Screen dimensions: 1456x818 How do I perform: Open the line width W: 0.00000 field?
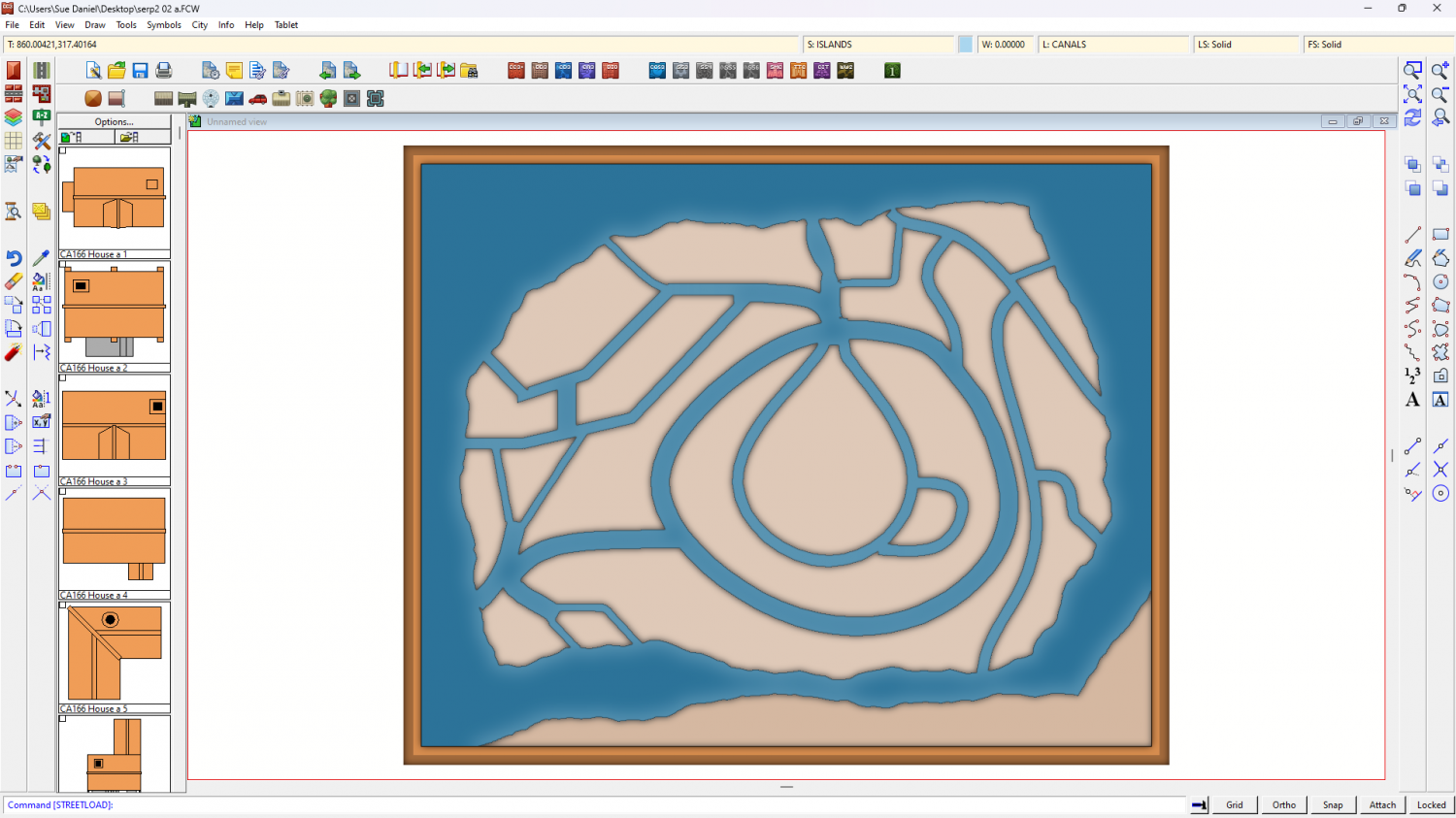click(x=1006, y=45)
